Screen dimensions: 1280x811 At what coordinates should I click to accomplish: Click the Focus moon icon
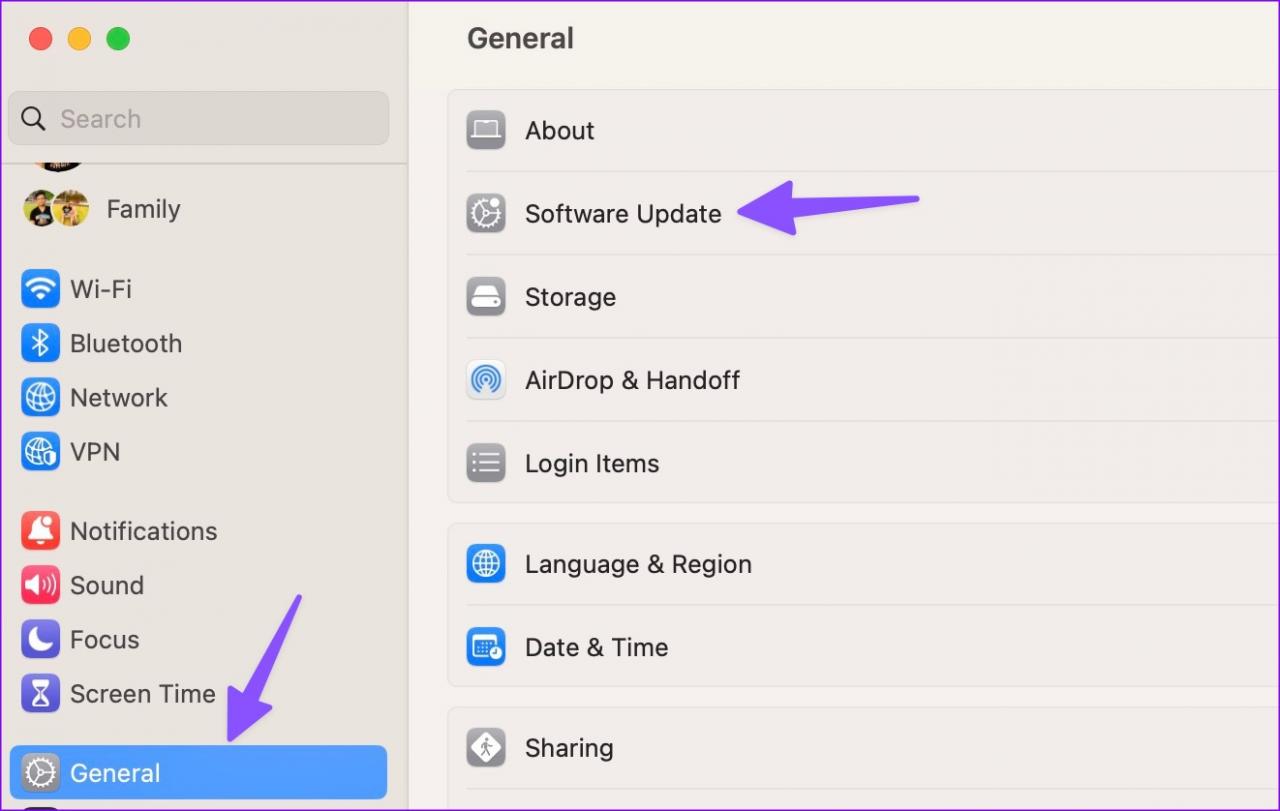click(x=40, y=640)
